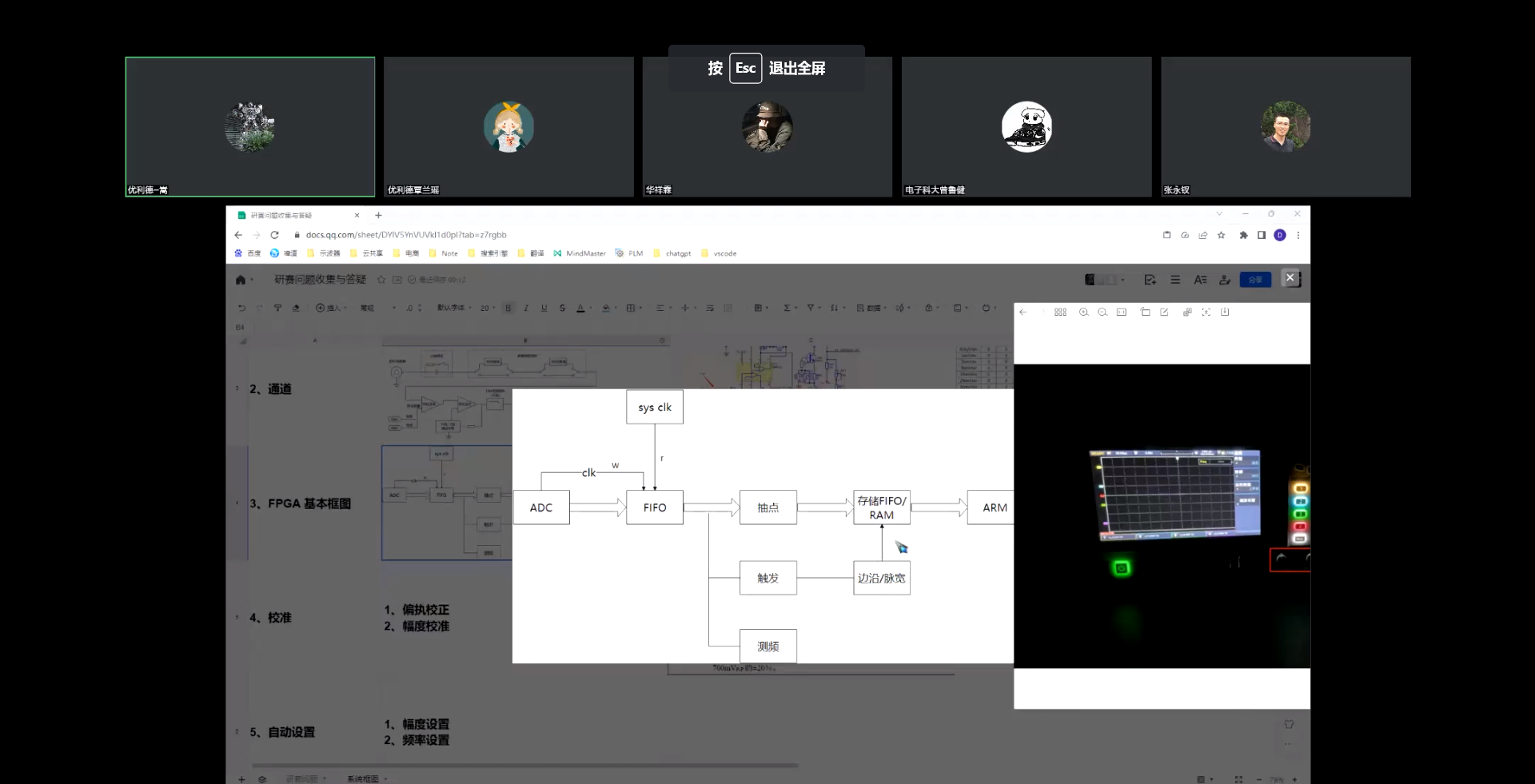This screenshot has height=784, width=1535.
Task: Open browser extensions puzzle icon
Action: point(1243,235)
